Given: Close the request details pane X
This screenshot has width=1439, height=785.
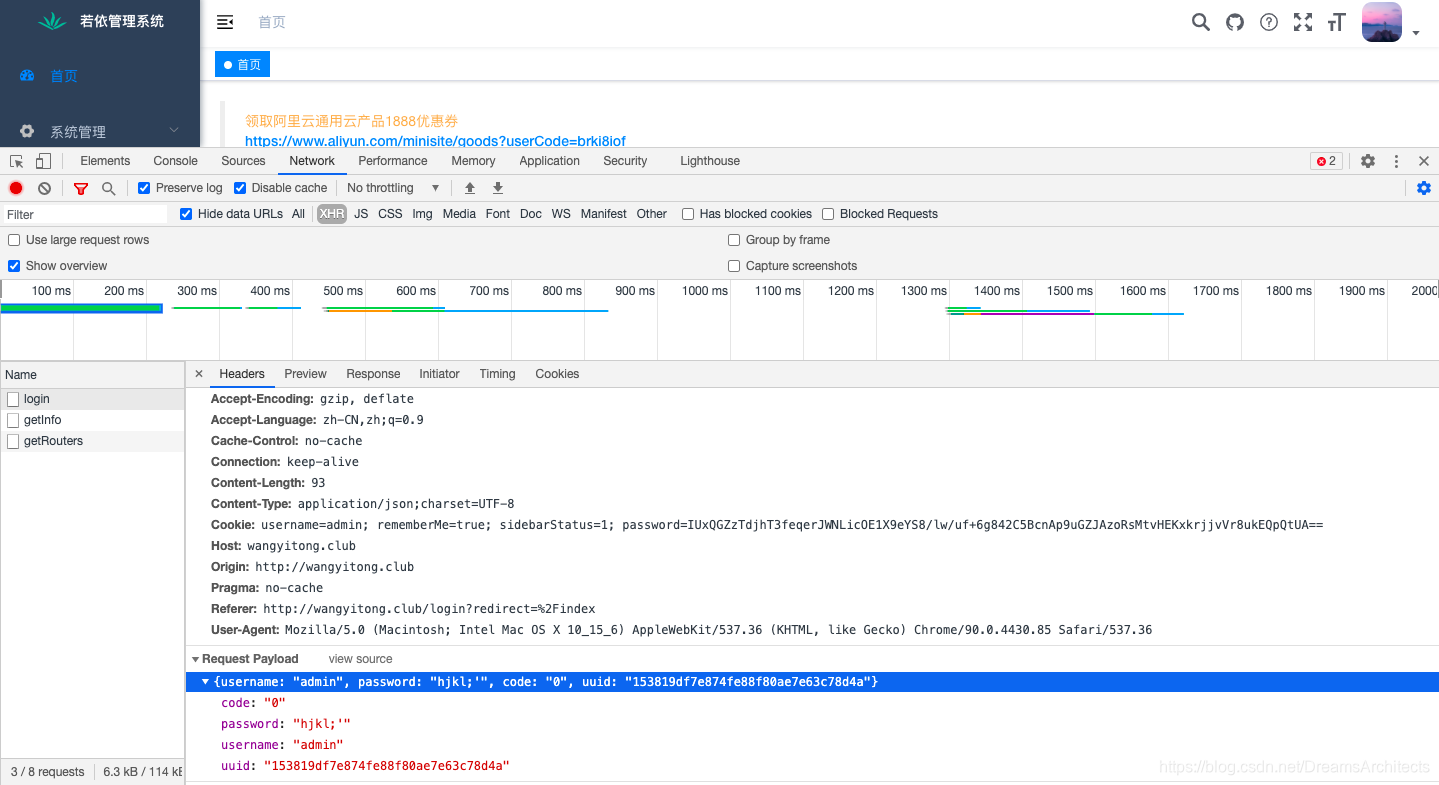Looking at the screenshot, I should [x=198, y=374].
